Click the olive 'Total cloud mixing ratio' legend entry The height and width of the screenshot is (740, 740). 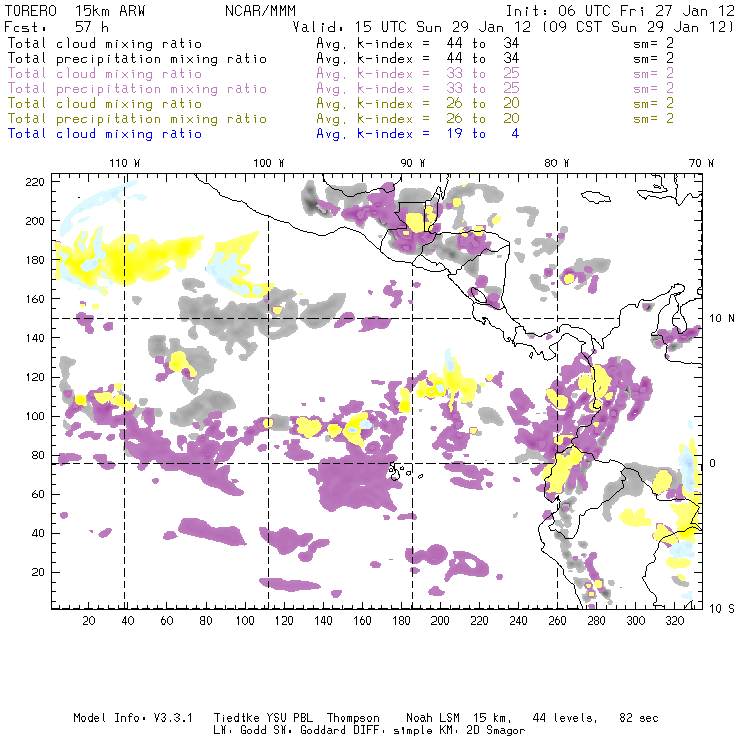tap(105, 103)
